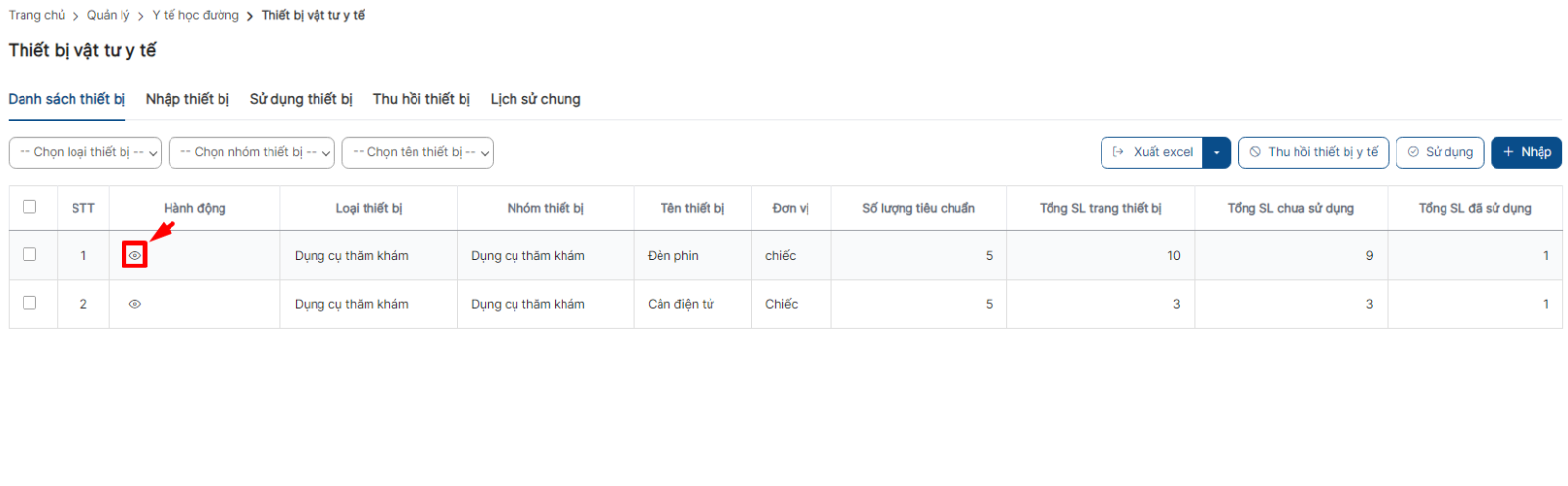Toggle the select-all header checkbox

pyautogui.click(x=29, y=207)
